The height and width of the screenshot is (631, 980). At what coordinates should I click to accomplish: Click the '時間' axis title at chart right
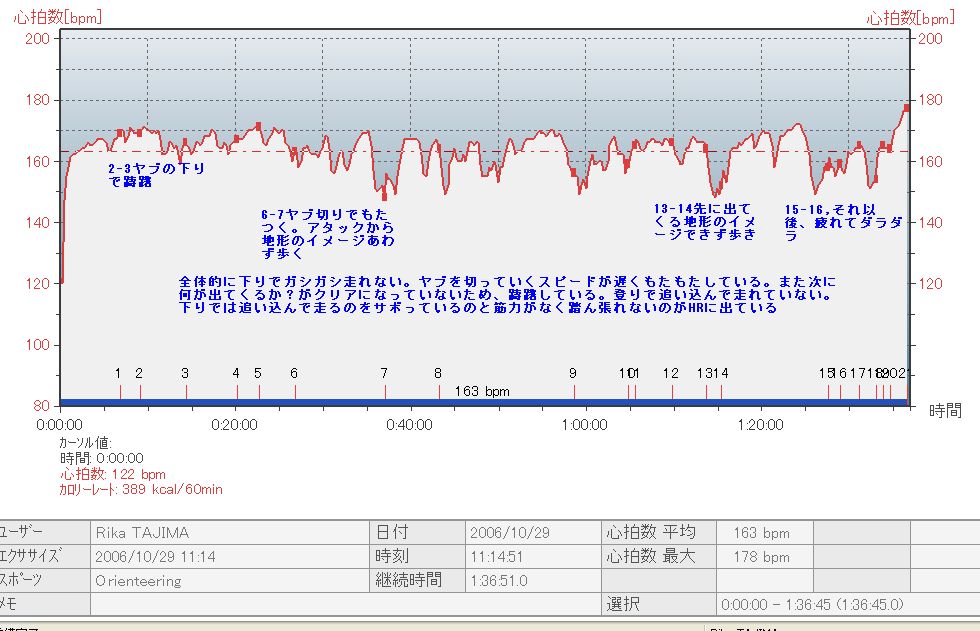[x=945, y=410]
